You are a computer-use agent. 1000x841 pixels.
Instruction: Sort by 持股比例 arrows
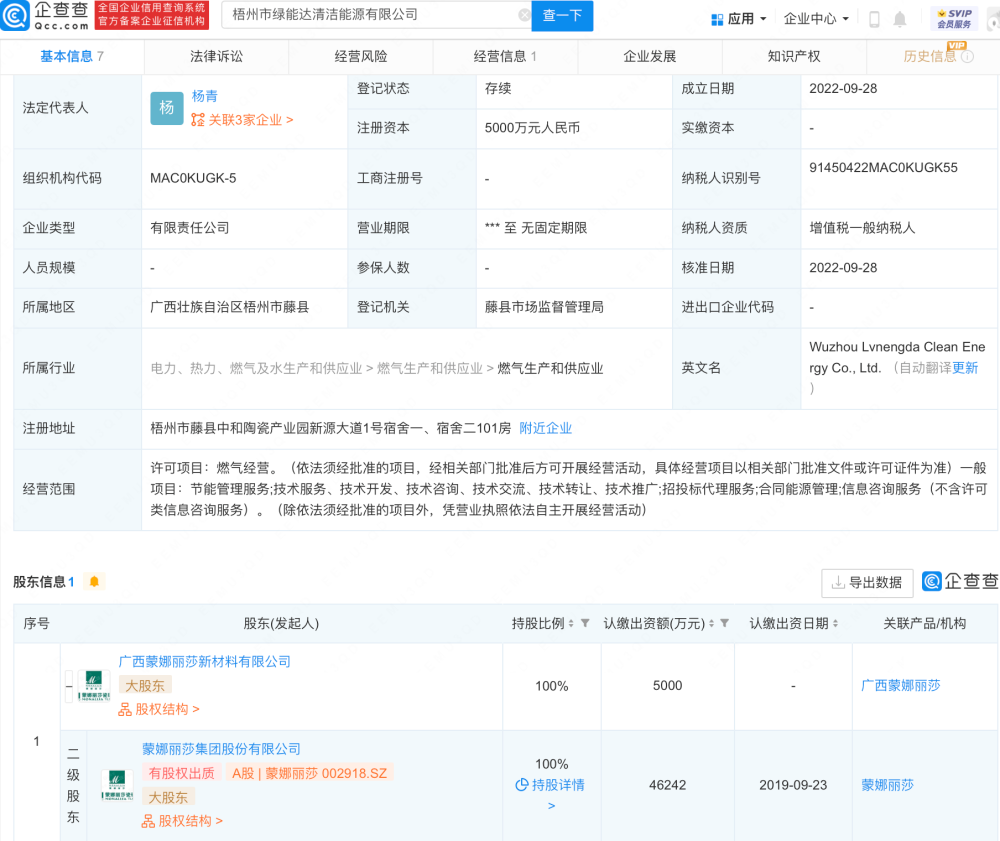click(x=571, y=624)
